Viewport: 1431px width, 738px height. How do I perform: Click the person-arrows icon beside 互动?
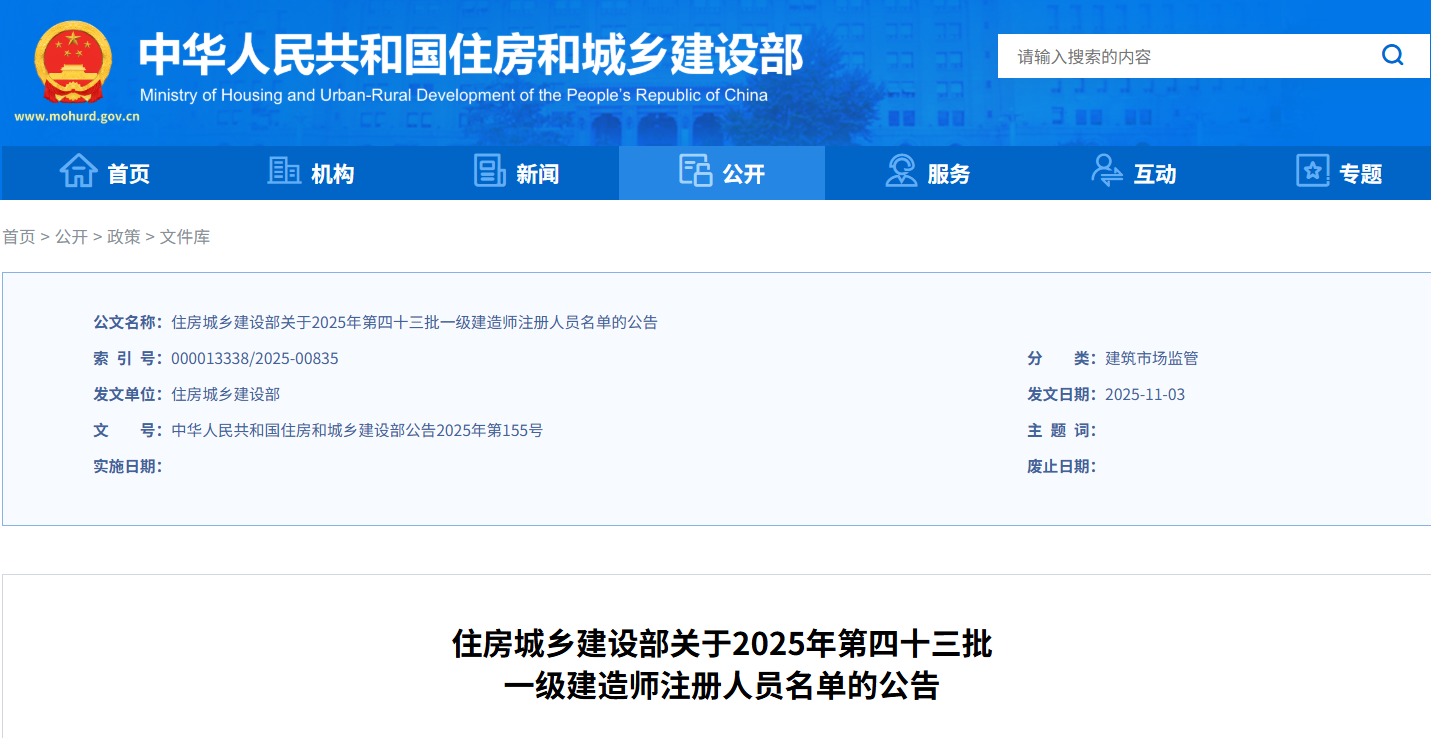click(1106, 171)
